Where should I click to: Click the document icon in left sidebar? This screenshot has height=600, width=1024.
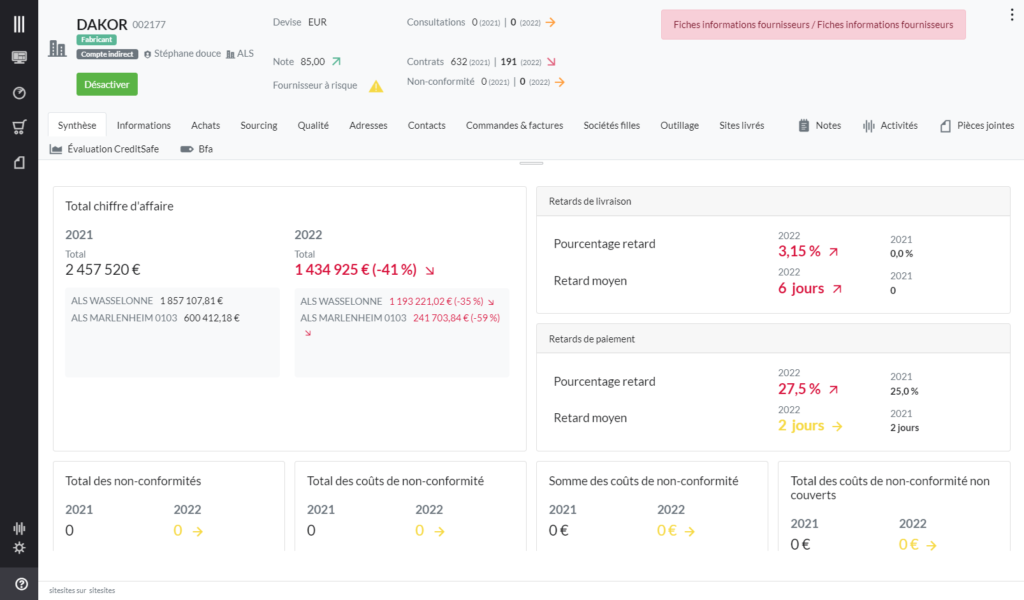point(19,162)
